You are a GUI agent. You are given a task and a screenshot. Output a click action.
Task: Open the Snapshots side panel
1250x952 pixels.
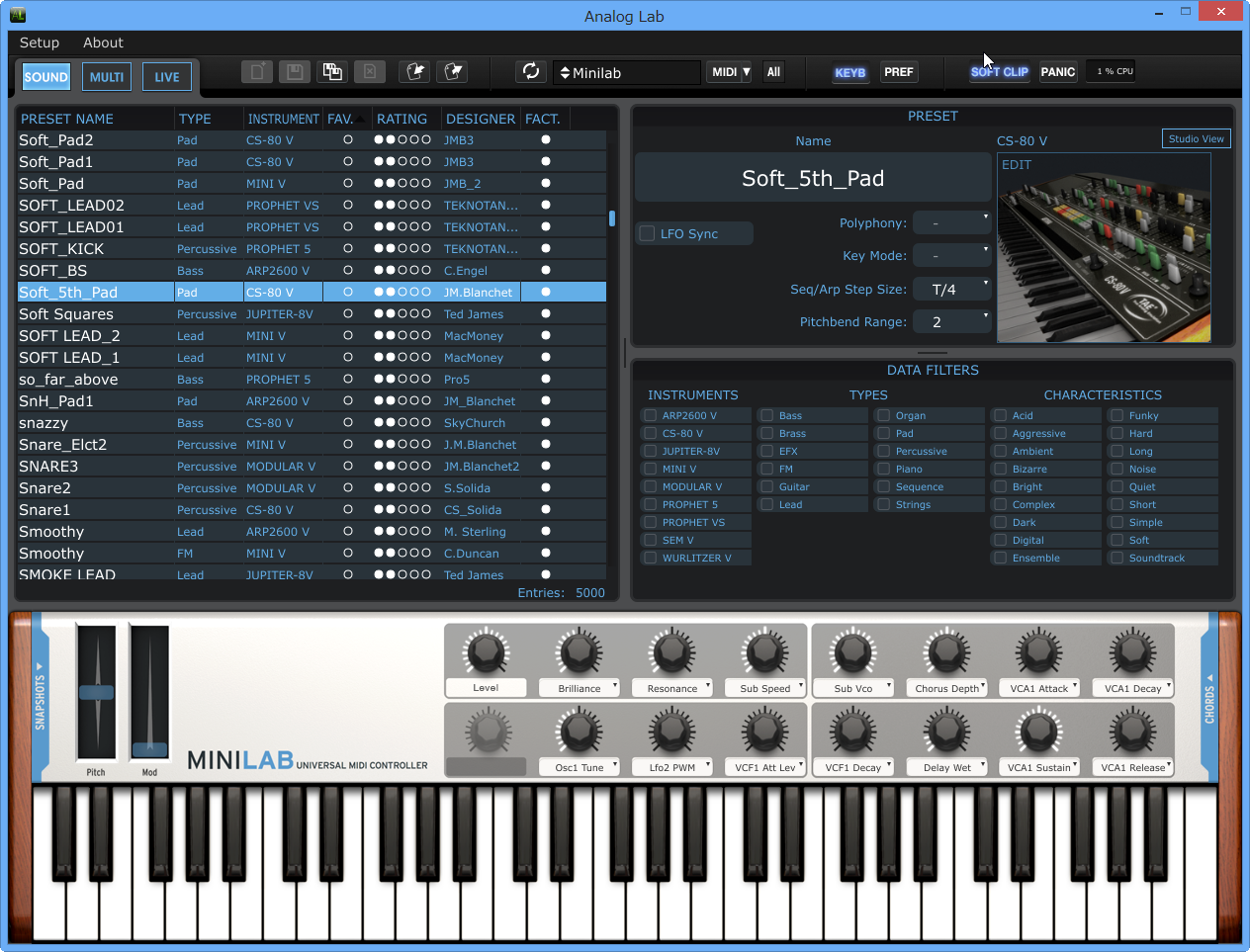click(x=41, y=697)
